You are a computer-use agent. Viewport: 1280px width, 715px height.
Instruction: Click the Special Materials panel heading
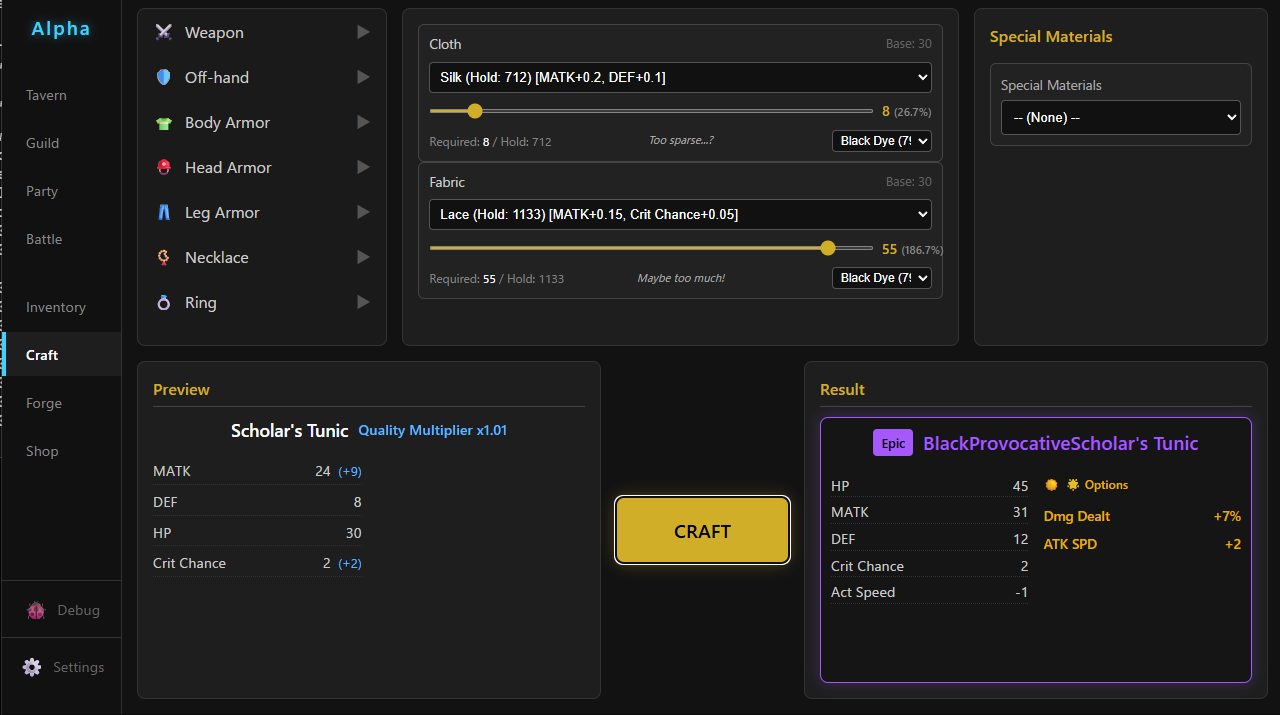tap(1051, 37)
